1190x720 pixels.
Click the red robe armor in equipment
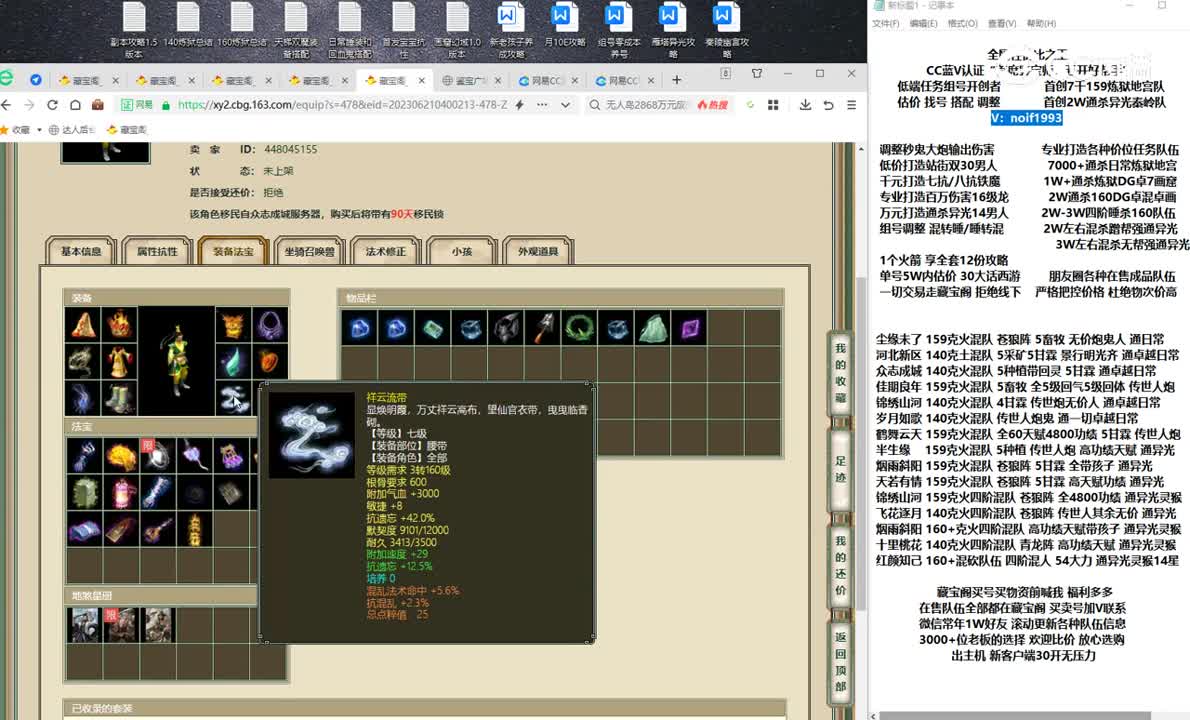pos(119,362)
